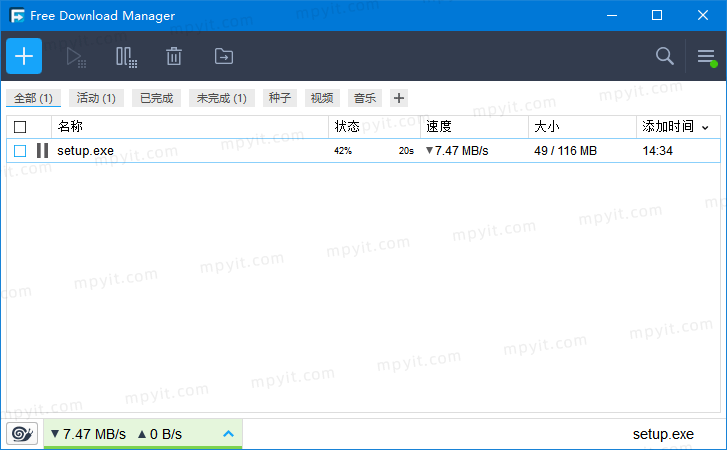Expand the speed panel up arrow
This screenshot has height=450, width=727.
tap(228, 434)
